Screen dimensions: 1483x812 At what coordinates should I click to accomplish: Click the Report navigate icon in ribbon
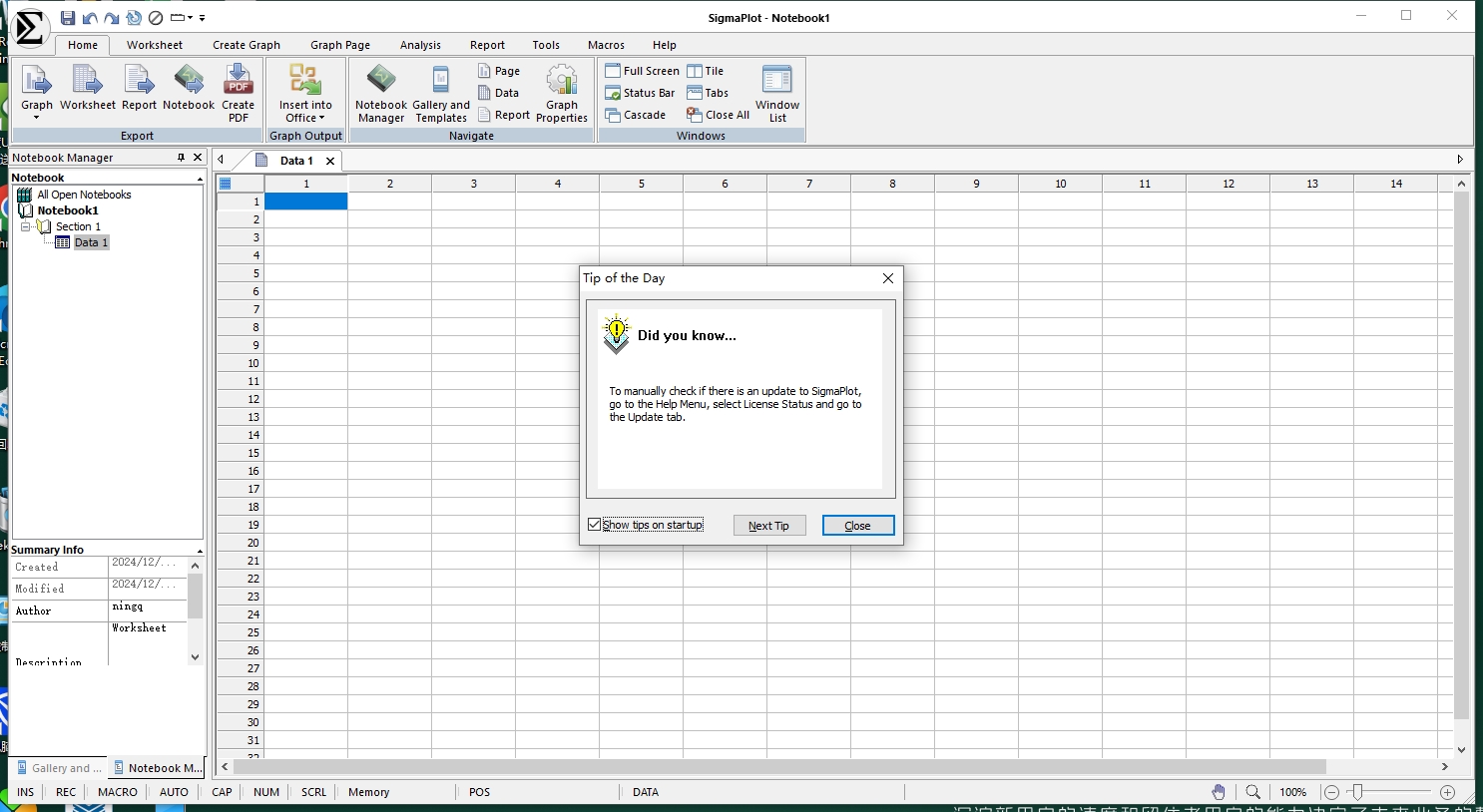tap(504, 115)
